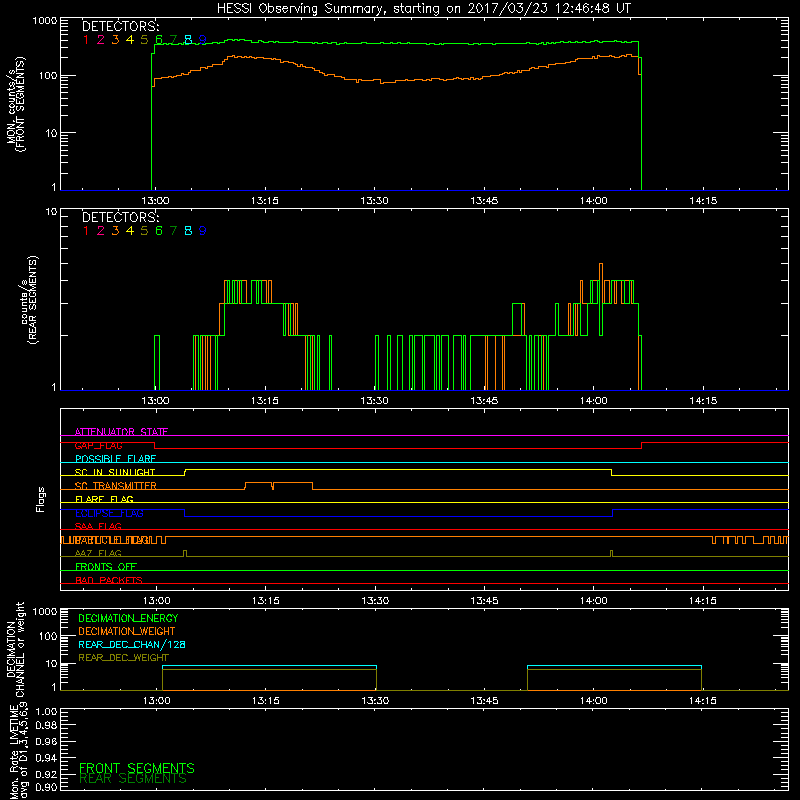Select magenta detector 2 in rear segments legend
The width and height of the screenshot is (800, 800).
(101, 231)
